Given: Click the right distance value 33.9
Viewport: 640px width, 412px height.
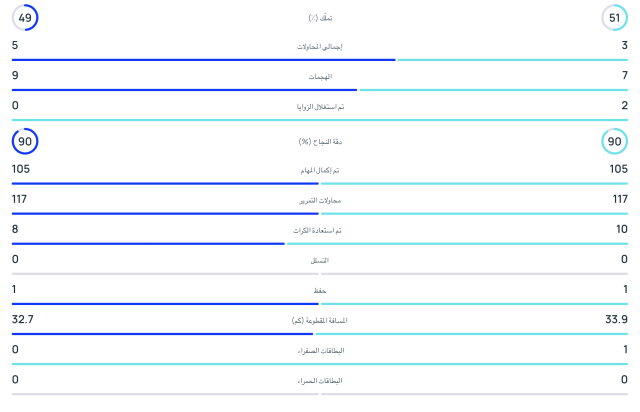Looking at the screenshot, I should [x=616, y=320].
